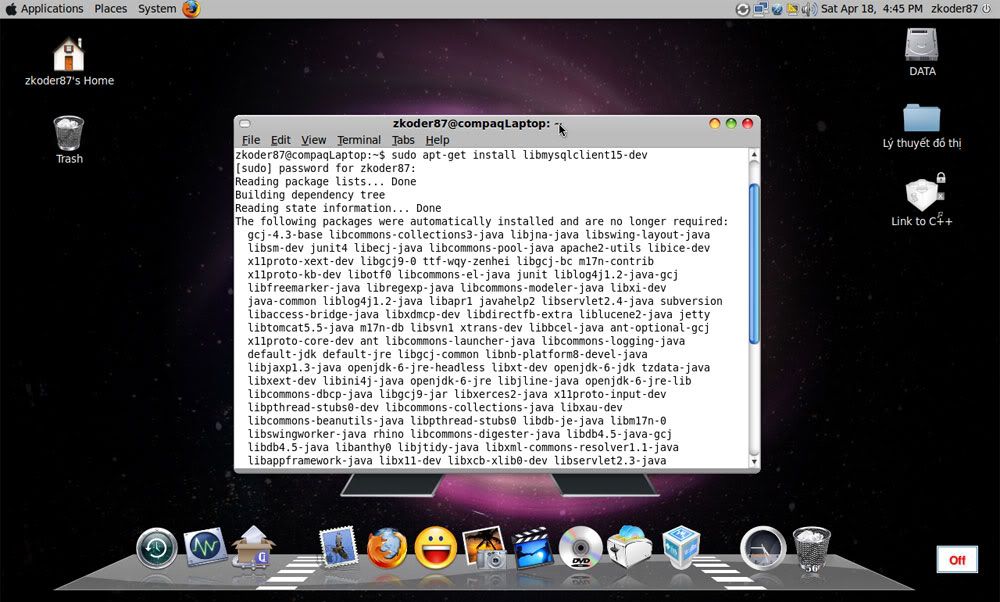The width and height of the screenshot is (1000, 602).
Task: Open the Lý thuyết đồ thị folder
Action: (x=922, y=126)
